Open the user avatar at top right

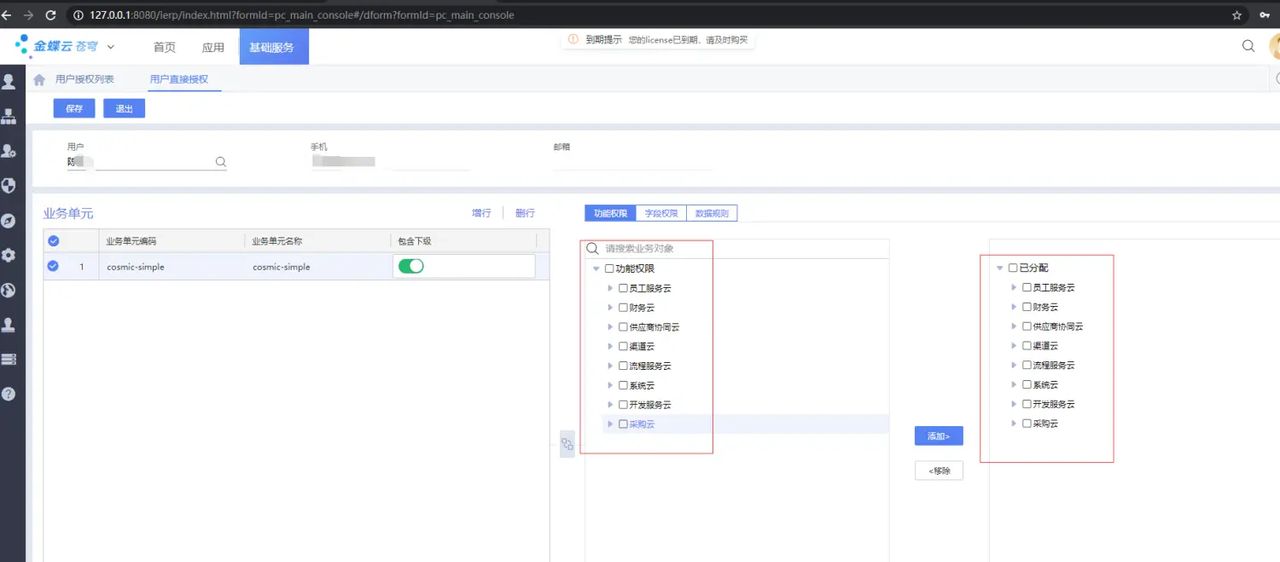coord(1274,46)
